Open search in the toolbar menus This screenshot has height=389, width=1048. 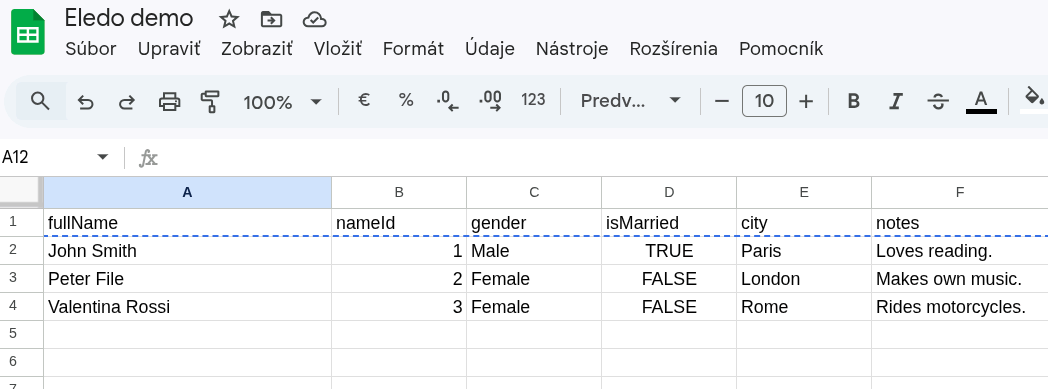click(41, 102)
